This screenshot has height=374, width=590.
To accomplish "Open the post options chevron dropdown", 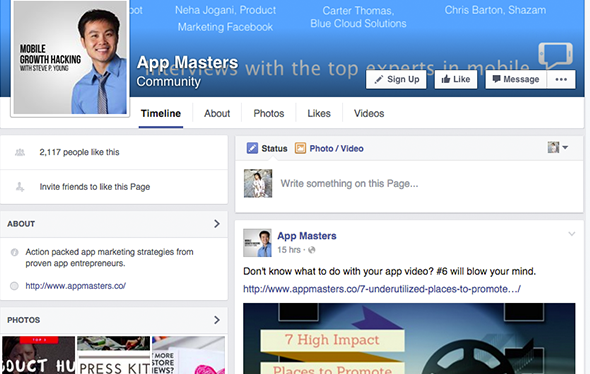I will coord(572,234).
